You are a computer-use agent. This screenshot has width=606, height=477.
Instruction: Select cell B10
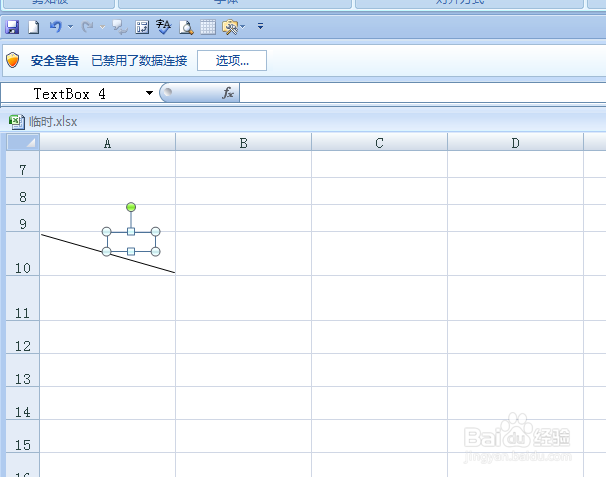[243, 254]
